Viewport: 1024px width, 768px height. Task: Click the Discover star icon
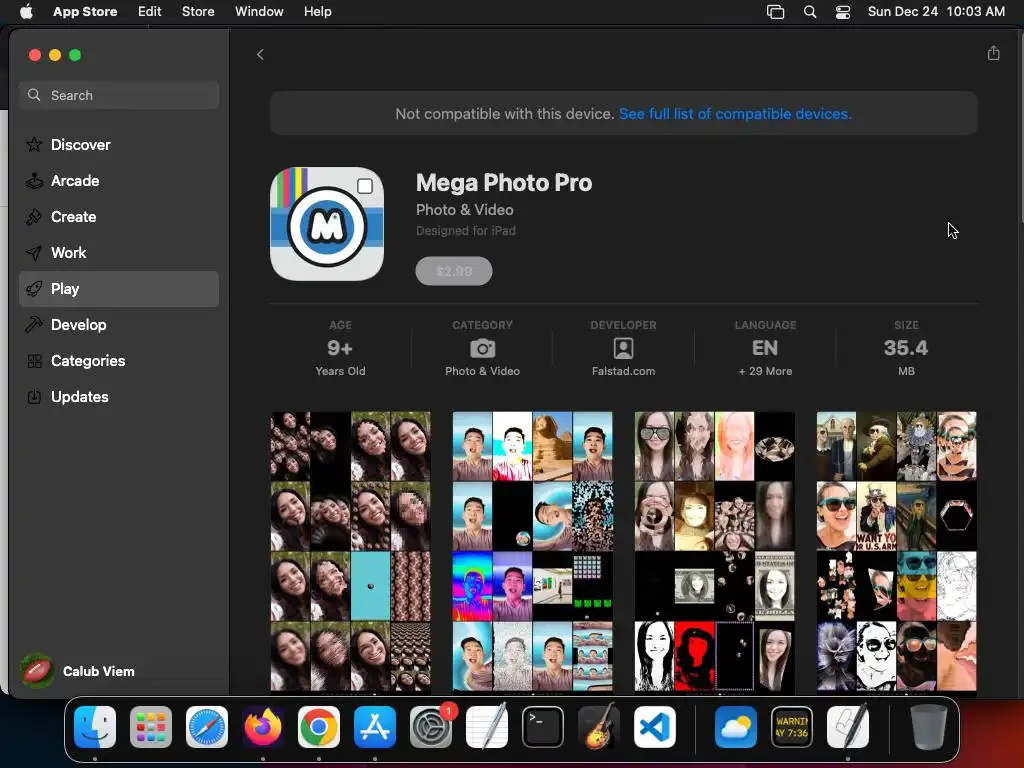tap(34, 144)
